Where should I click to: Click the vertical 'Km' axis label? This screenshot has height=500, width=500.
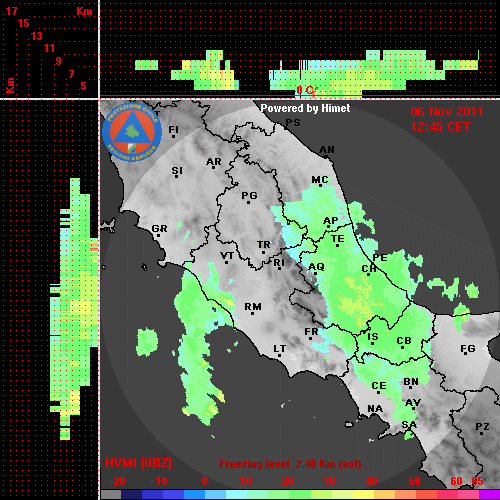[x=10, y=85]
